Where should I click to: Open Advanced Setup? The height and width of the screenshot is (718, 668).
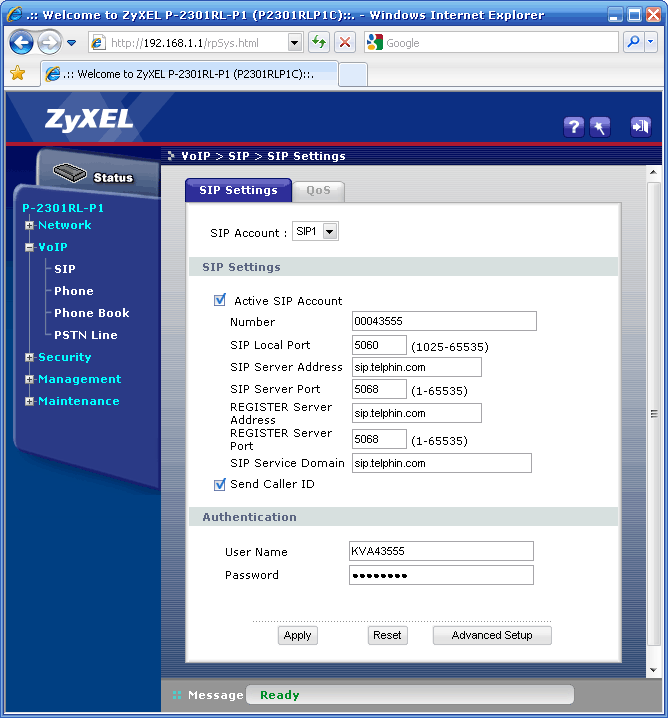[x=492, y=635]
